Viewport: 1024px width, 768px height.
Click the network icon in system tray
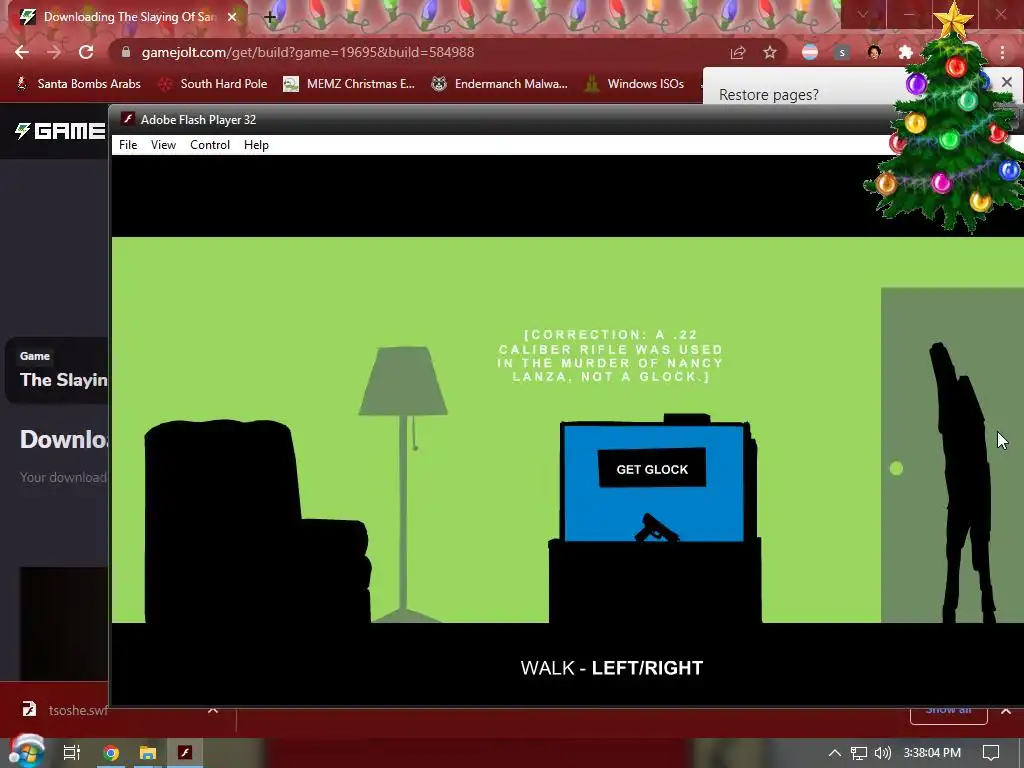click(x=858, y=753)
